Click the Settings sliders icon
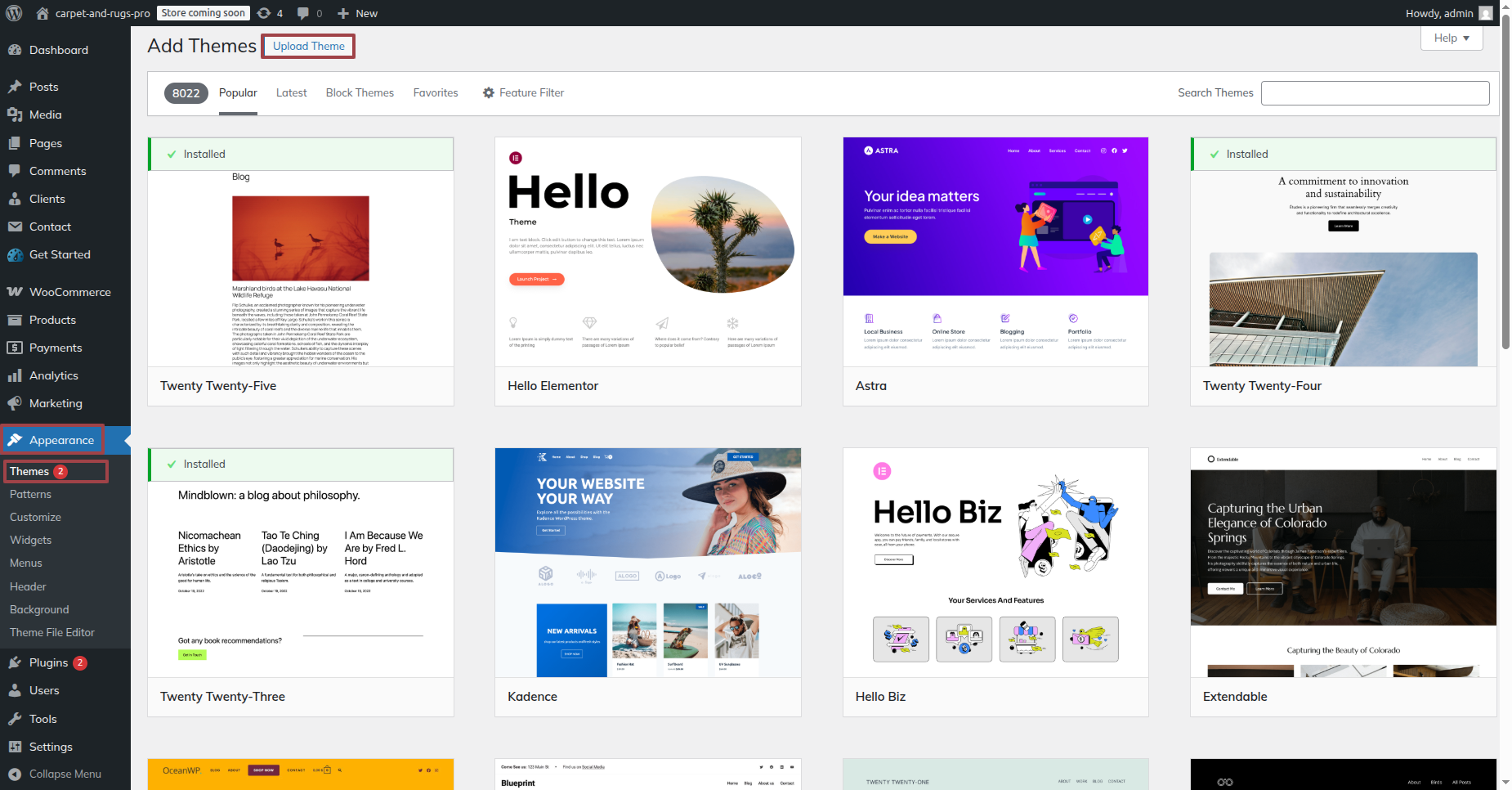Screen dimensions: 1512x790 (x=15, y=747)
